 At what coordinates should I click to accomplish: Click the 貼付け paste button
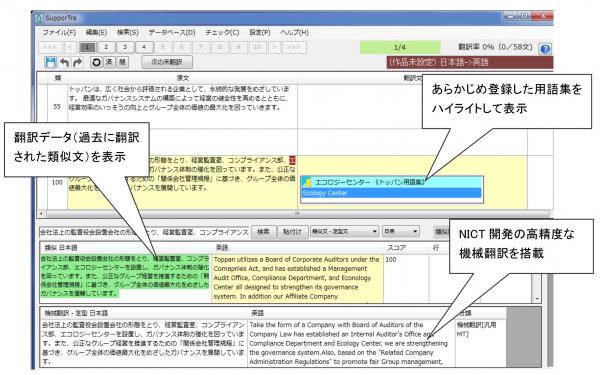click(x=292, y=232)
